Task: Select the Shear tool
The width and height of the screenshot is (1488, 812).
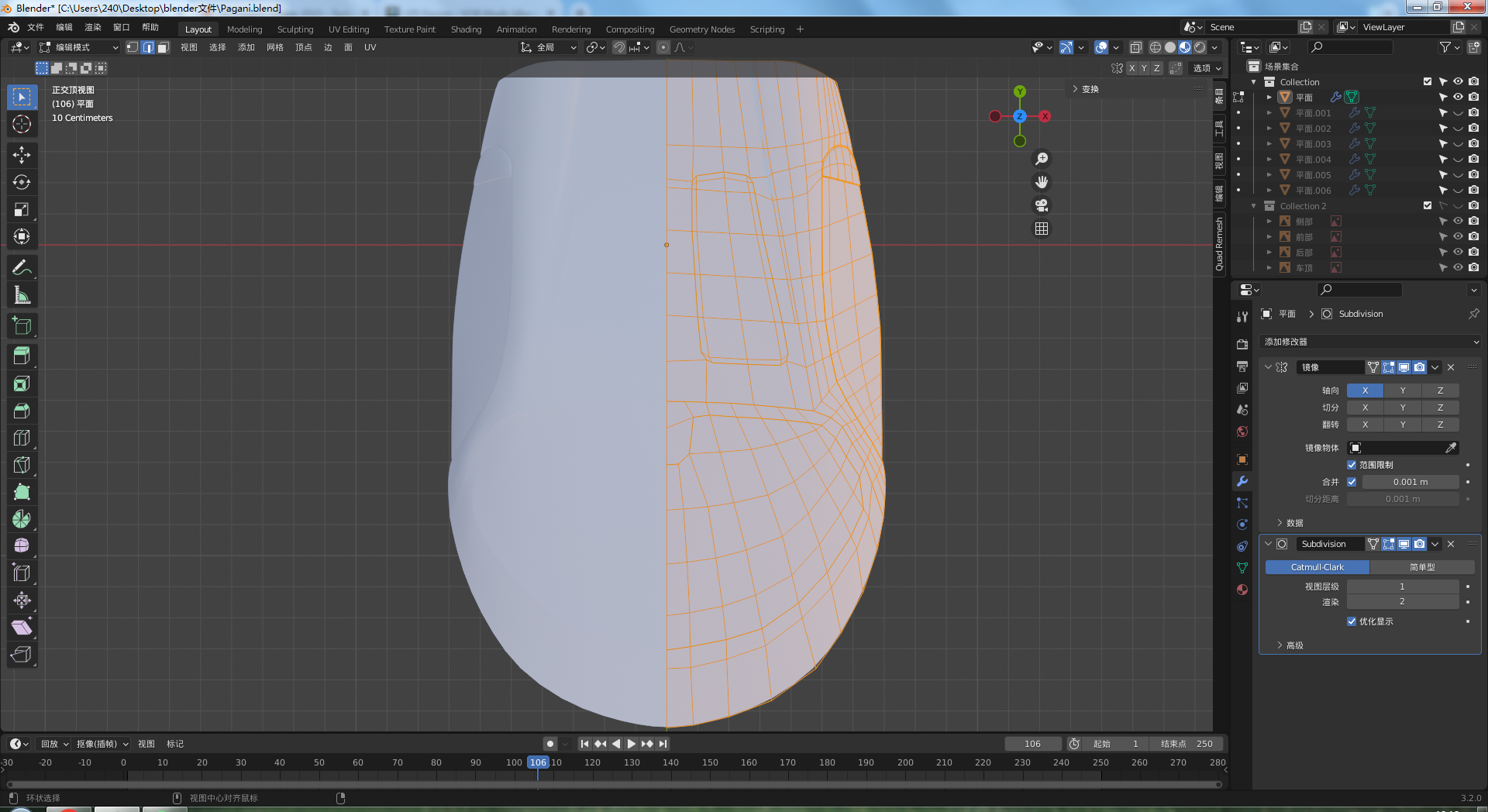Action: pos(22,628)
